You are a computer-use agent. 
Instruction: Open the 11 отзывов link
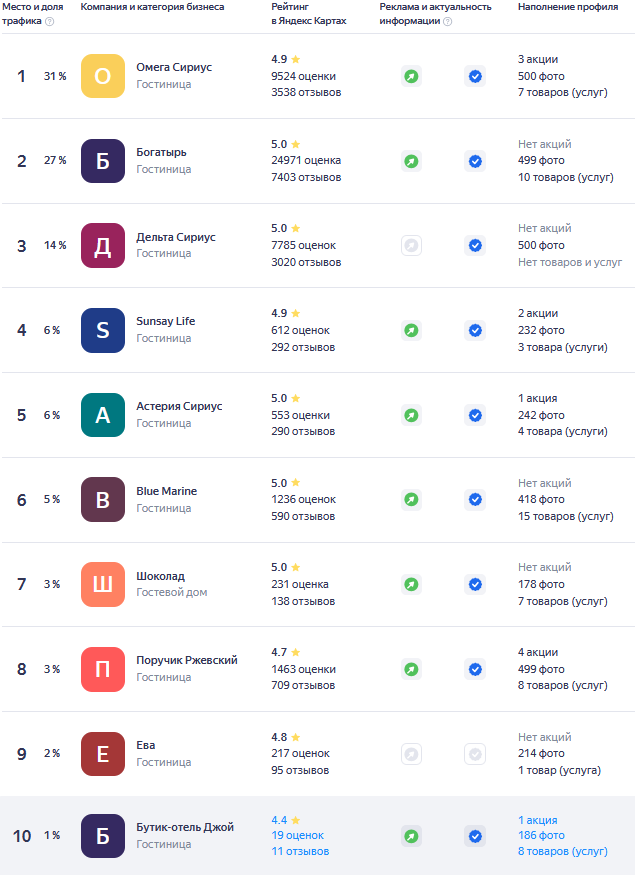[300, 851]
